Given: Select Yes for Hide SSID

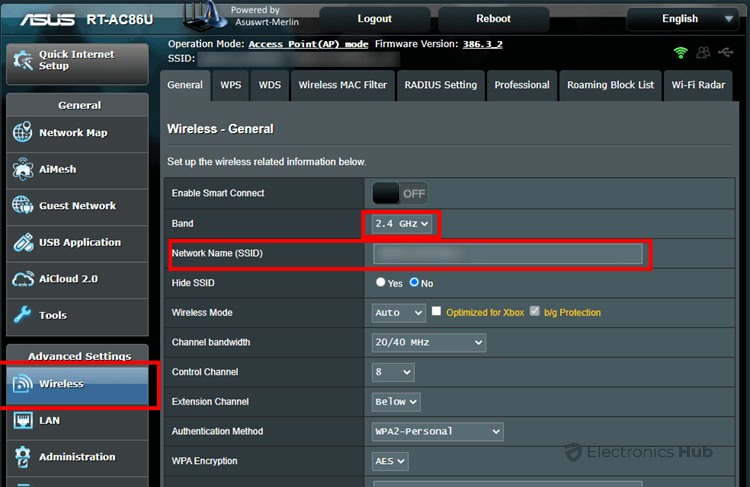Looking at the screenshot, I should click(381, 283).
